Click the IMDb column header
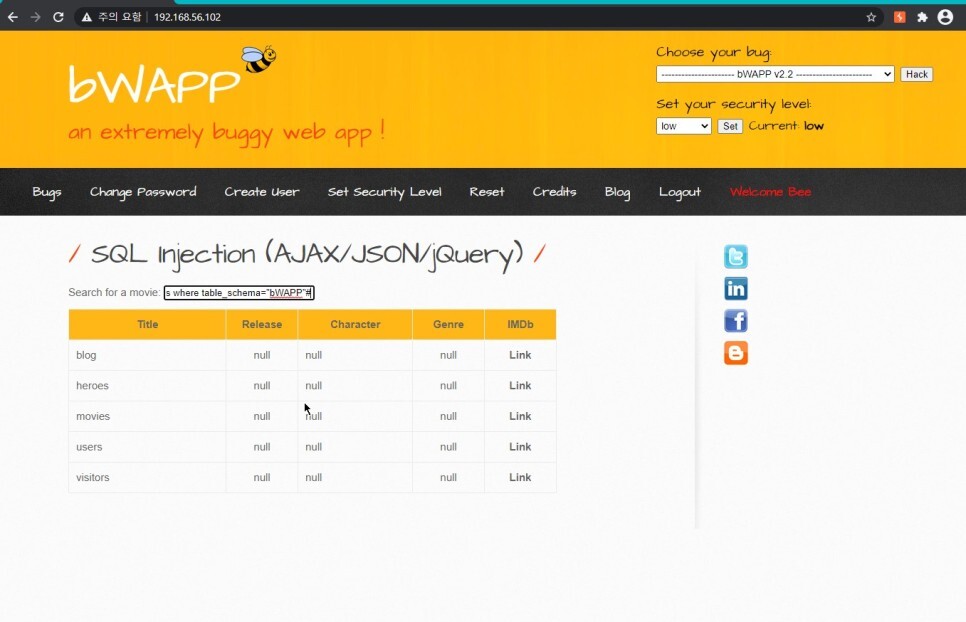Image resolution: width=966 pixels, height=622 pixels. coord(520,325)
